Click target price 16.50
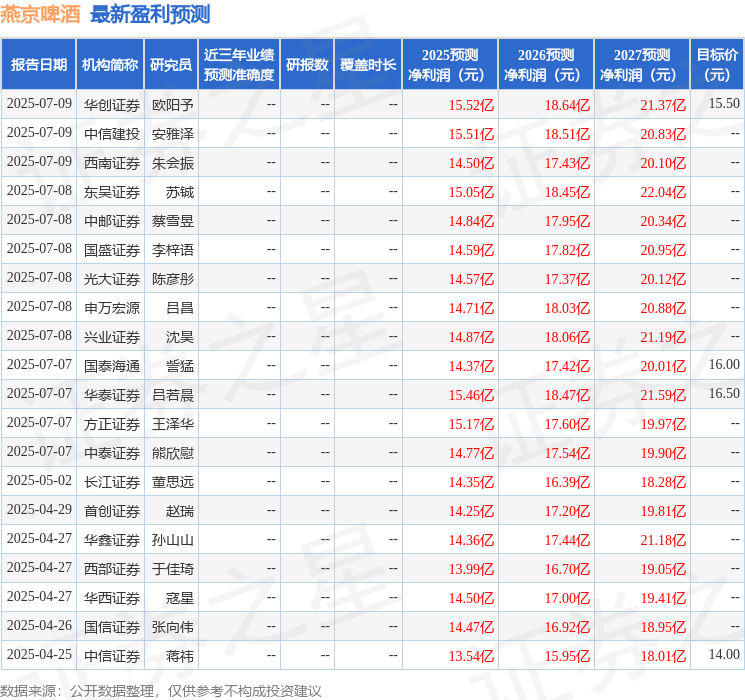 click(x=724, y=393)
